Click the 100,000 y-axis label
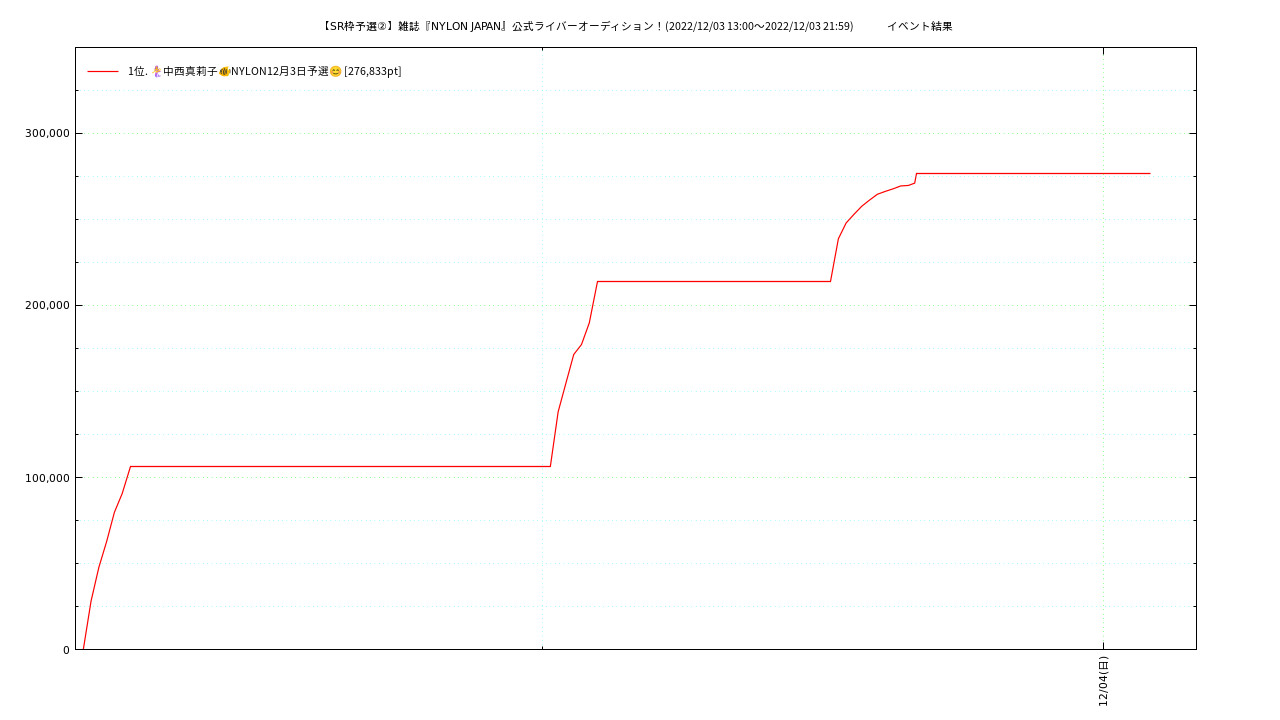Image resolution: width=1280 pixels, height=720 pixels. tap(47, 478)
